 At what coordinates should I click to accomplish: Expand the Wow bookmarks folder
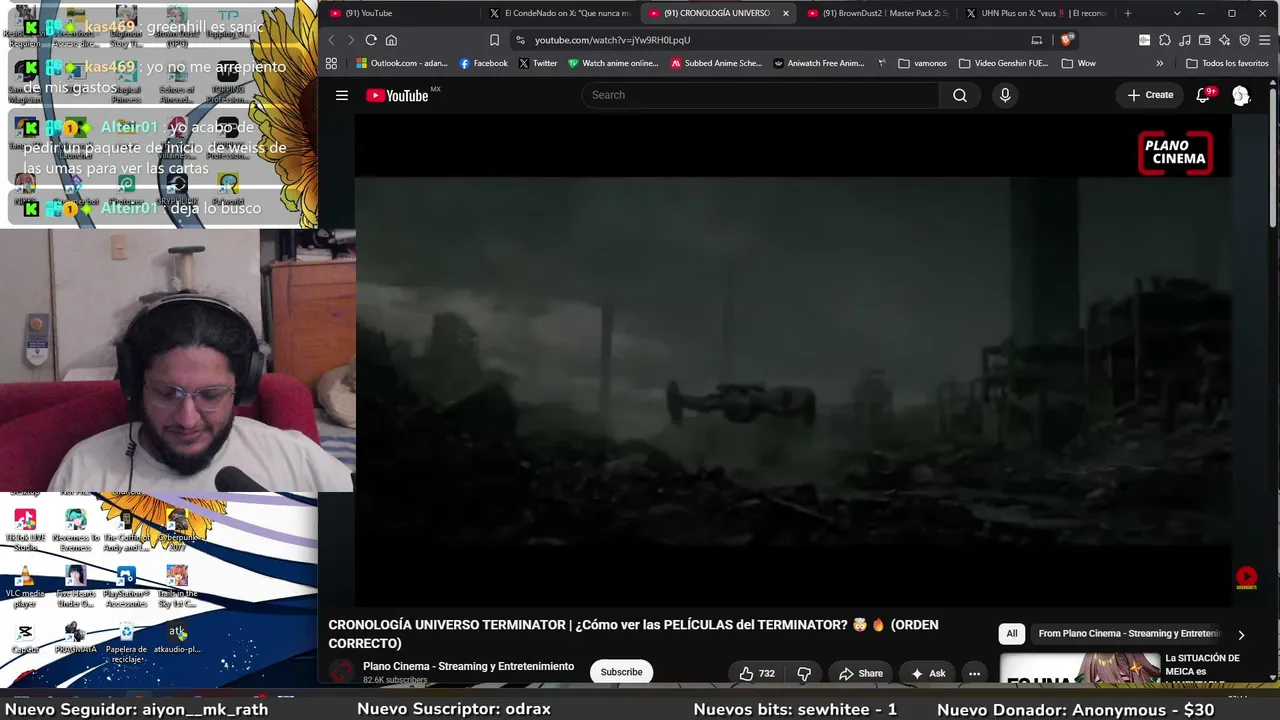1079,63
